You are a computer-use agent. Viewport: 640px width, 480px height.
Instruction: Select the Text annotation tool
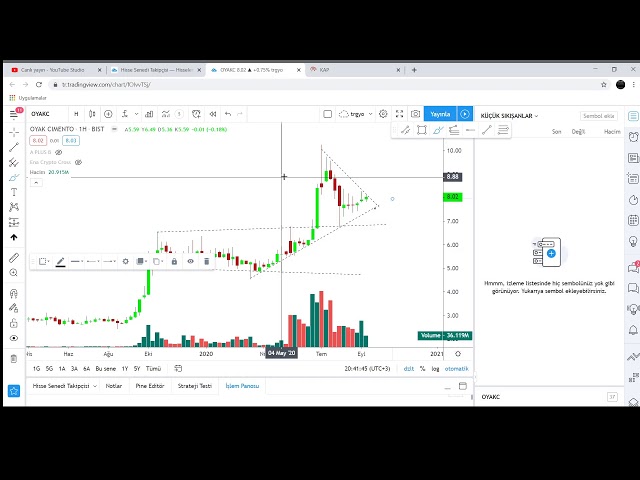[14, 192]
